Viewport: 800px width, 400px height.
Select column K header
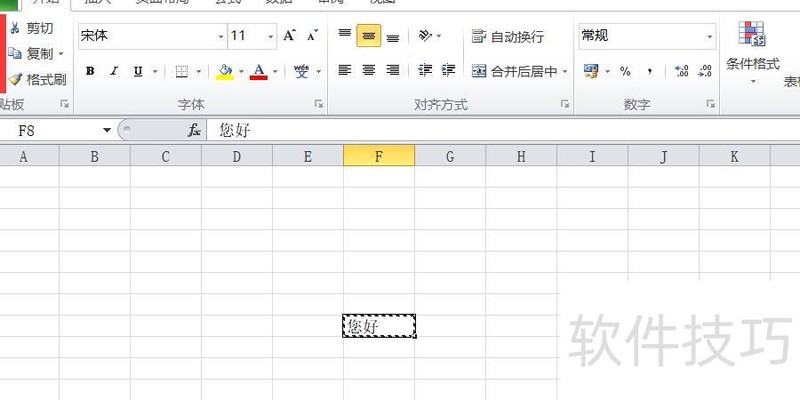click(x=734, y=156)
